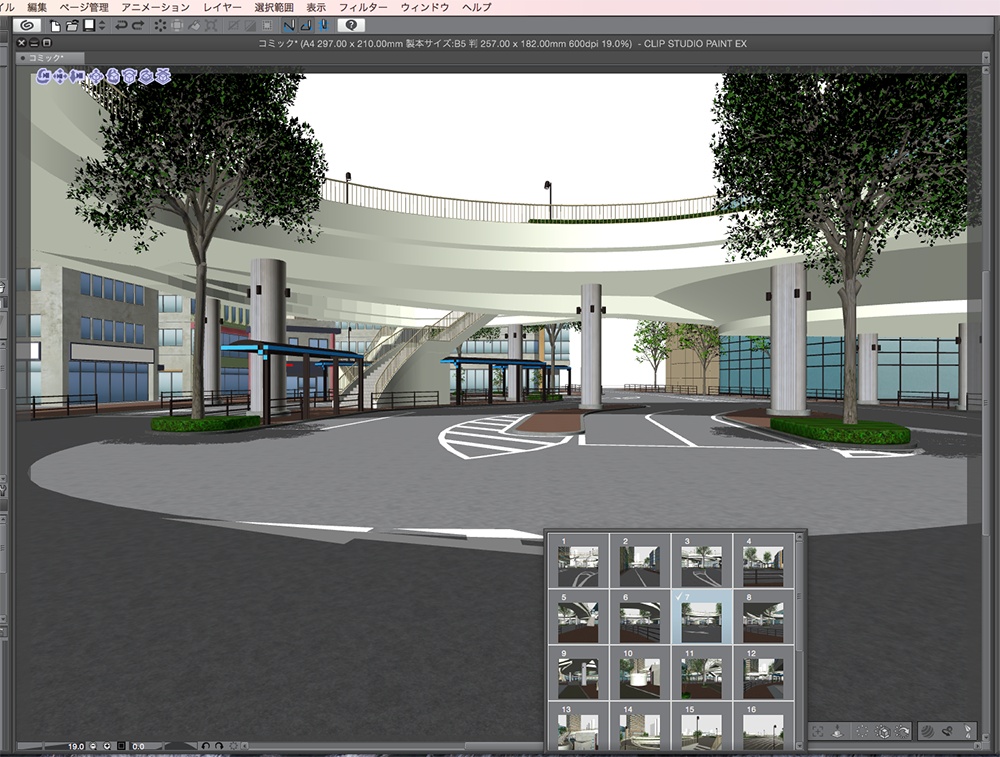This screenshot has width=1000, height=757.
Task: Open the camera angle preset icon
Action: [x=948, y=731]
